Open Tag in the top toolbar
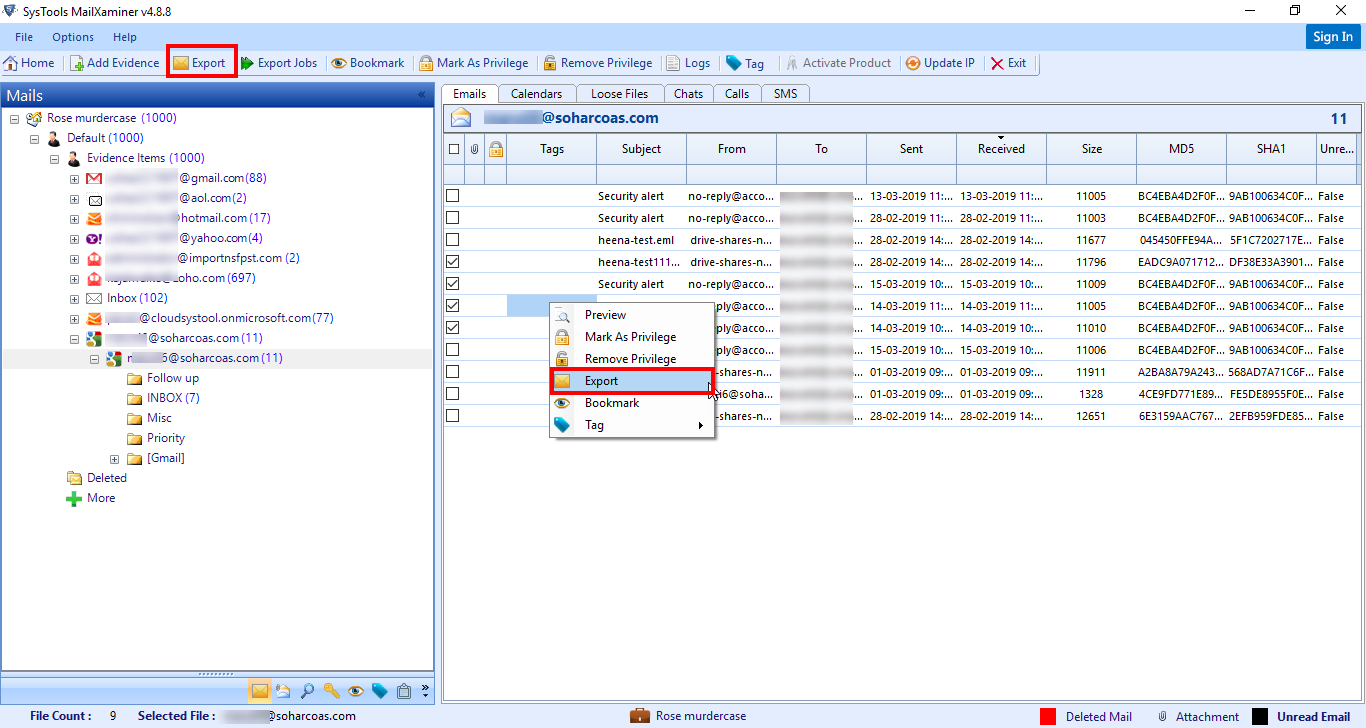 (x=745, y=63)
